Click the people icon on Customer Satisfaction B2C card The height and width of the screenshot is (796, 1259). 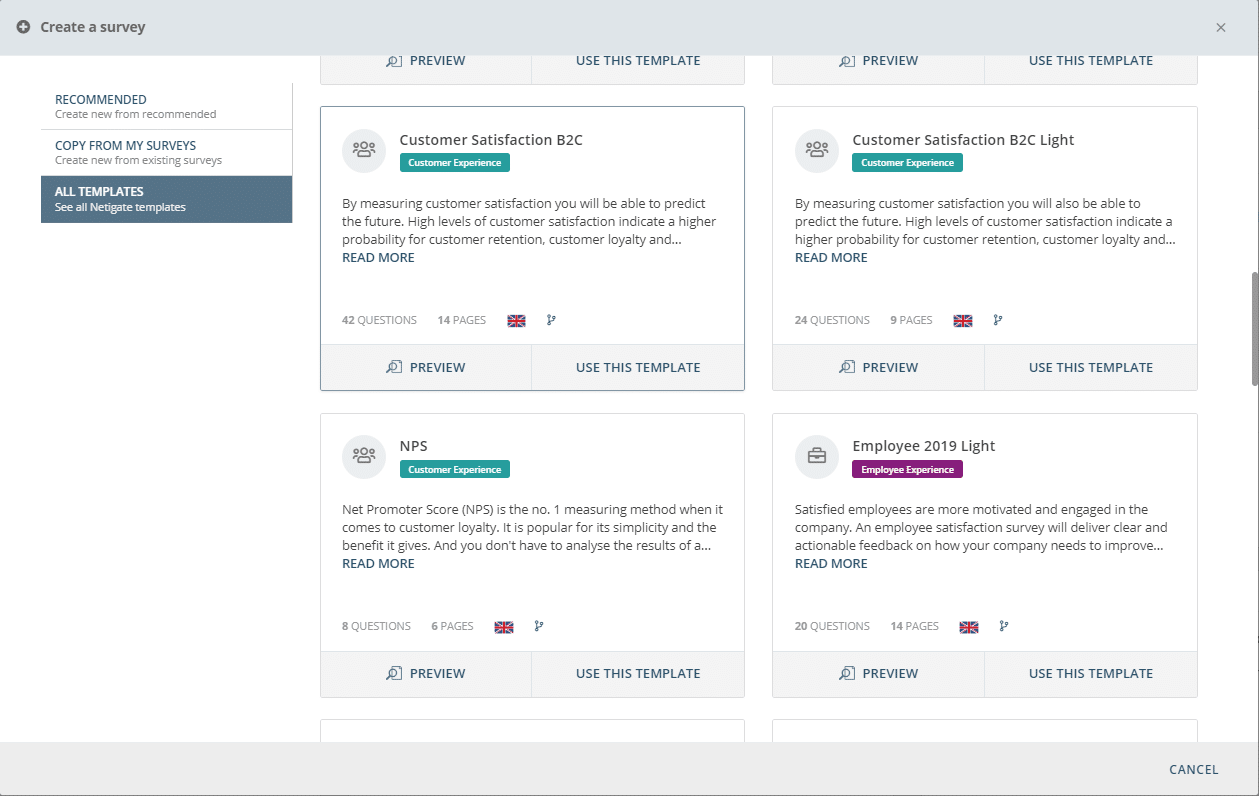(x=363, y=150)
